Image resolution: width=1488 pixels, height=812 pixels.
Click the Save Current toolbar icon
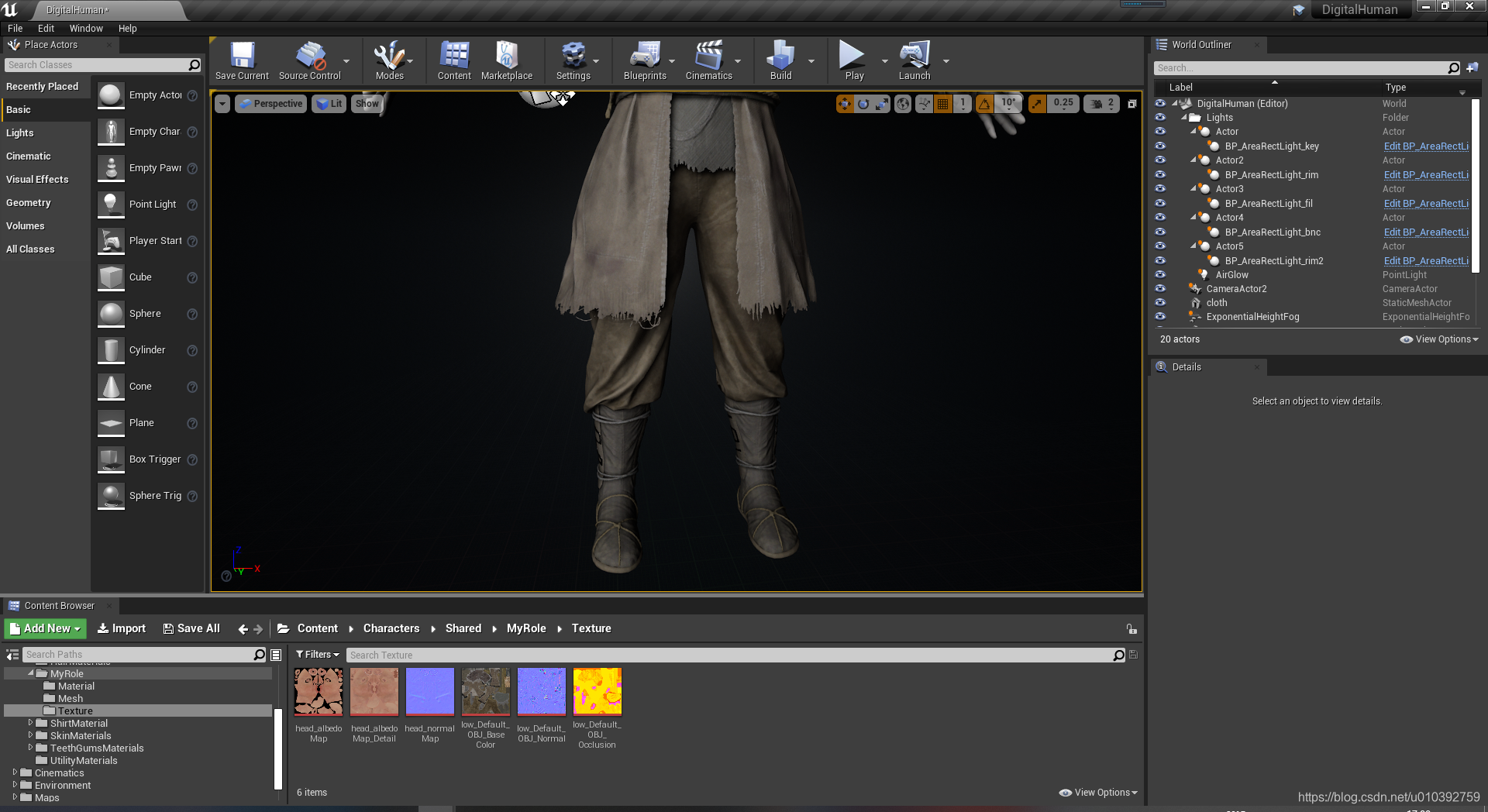point(242,60)
